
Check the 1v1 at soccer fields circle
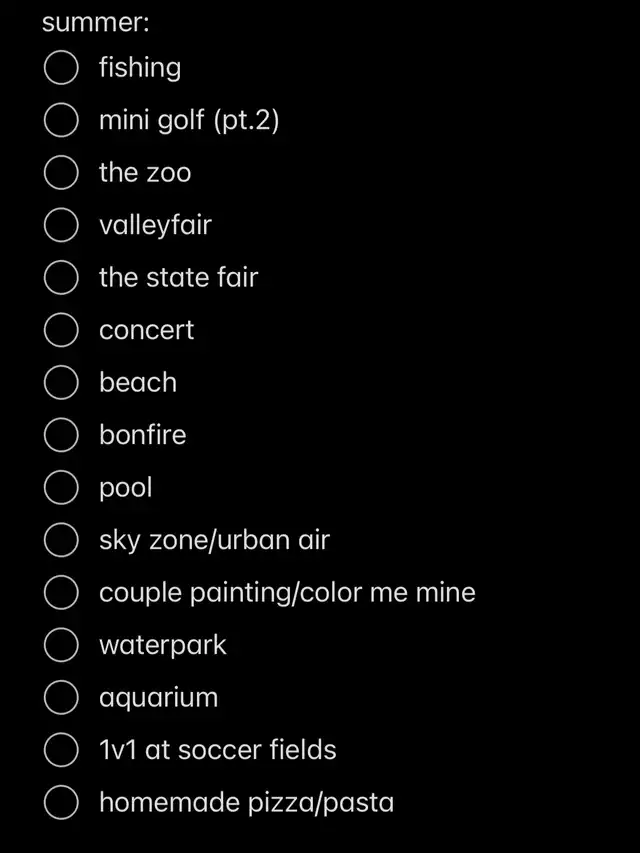(x=61, y=750)
